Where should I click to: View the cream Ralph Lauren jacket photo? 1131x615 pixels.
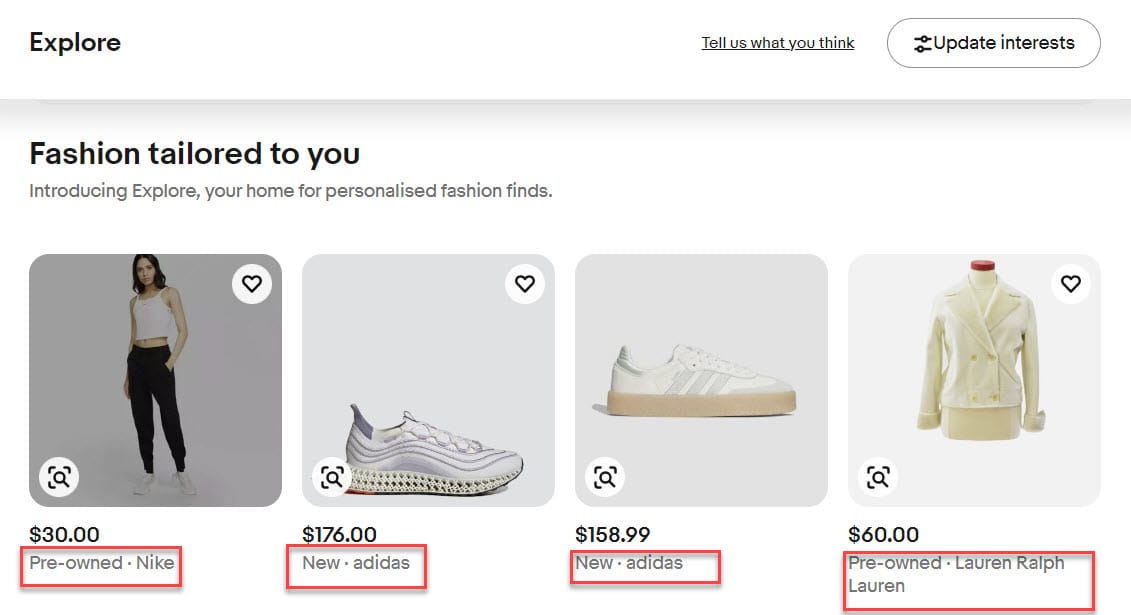pos(974,380)
